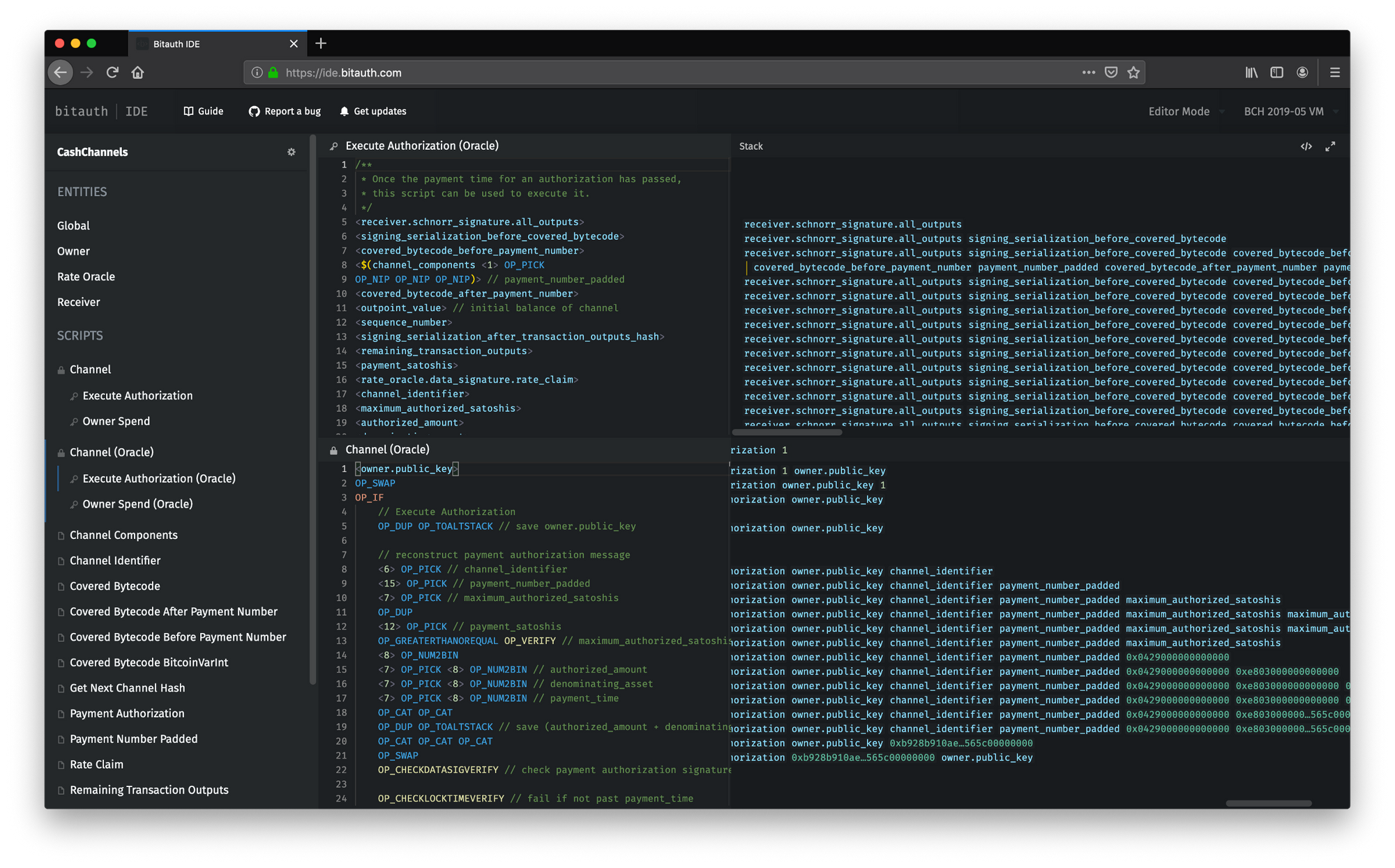Viewport: 1395px width, 868px height.
Task: Click the GitHub icon beside Report a bug
Action: coord(254,111)
